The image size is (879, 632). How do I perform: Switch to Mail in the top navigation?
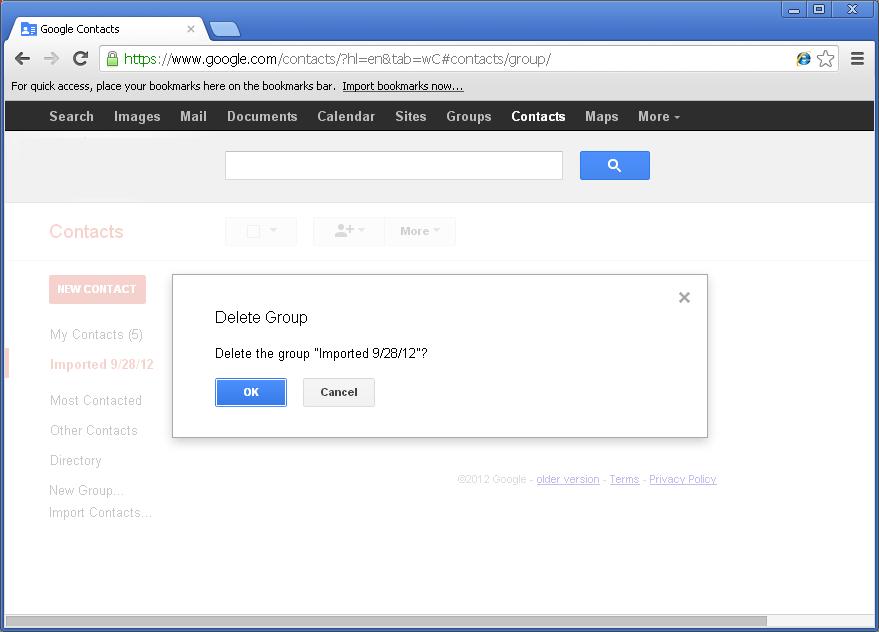click(x=193, y=116)
